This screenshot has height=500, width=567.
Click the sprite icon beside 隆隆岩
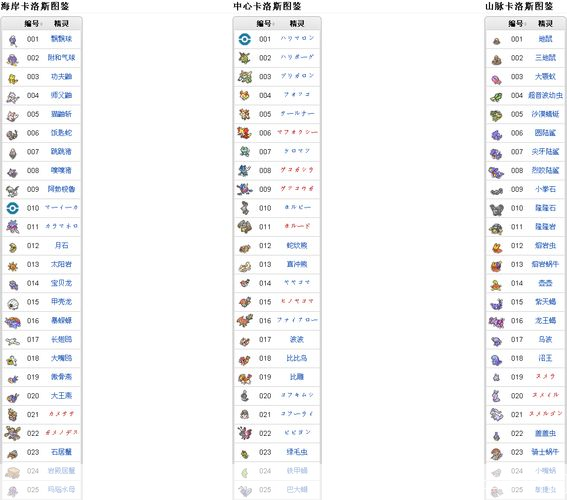(496, 228)
